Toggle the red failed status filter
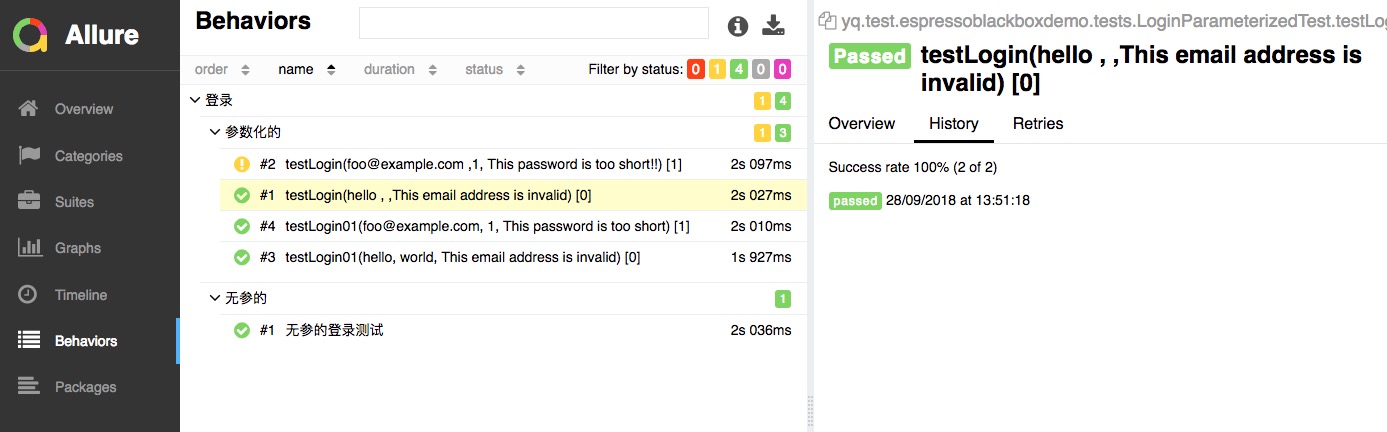Image resolution: width=1387 pixels, height=432 pixels. (x=695, y=69)
